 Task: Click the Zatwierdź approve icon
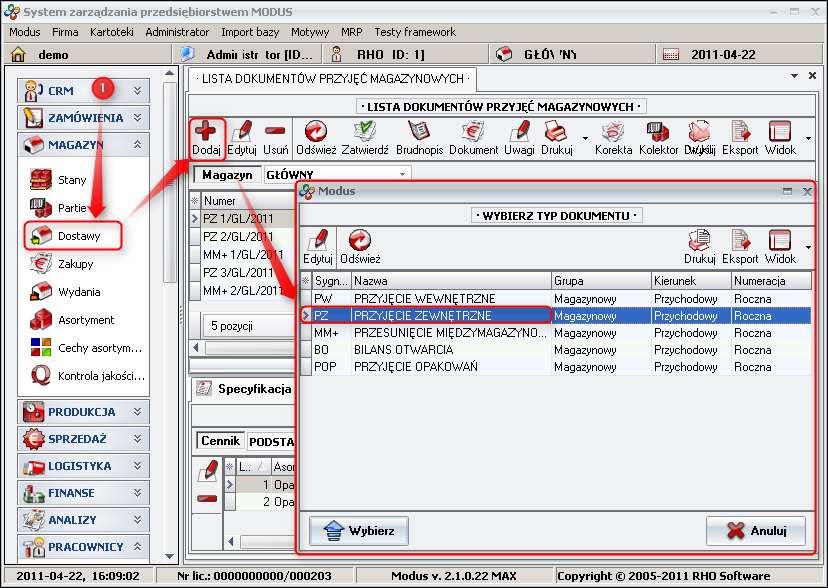pos(364,136)
